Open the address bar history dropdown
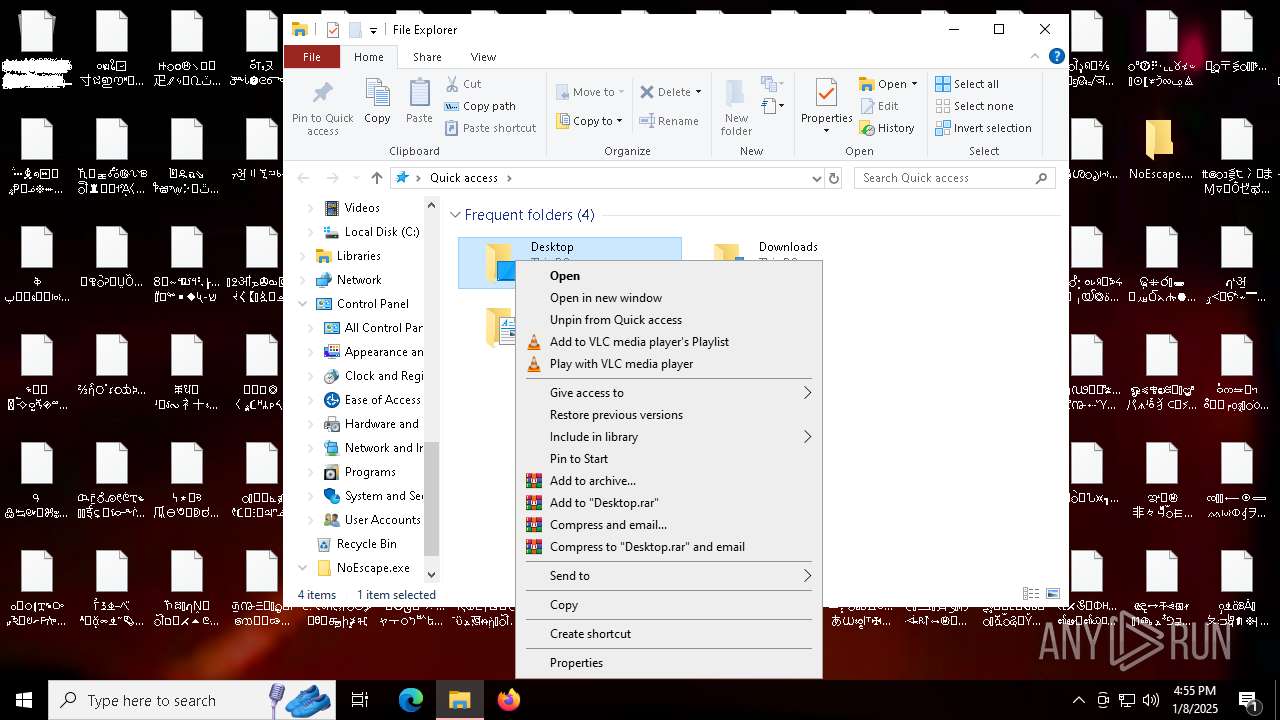1280x720 pixels. tap(817, 178)
